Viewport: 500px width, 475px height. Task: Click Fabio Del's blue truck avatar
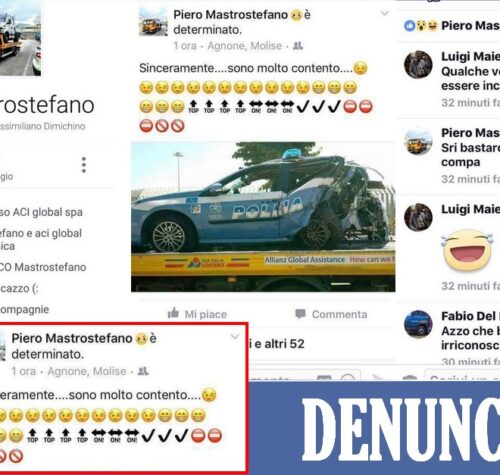418,324
